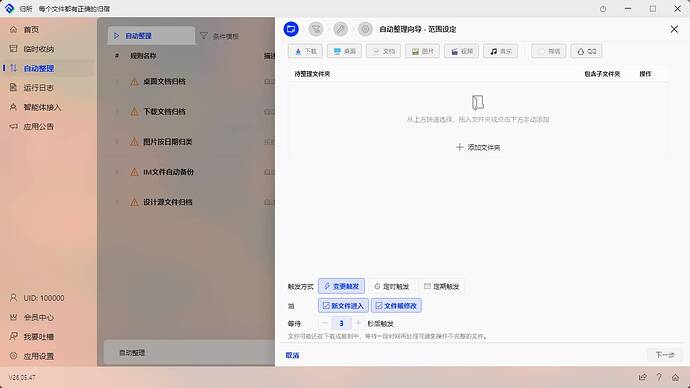Click the version number V26.05.47
The height and width of the screenshot is (388, 690).
[22, 377]
